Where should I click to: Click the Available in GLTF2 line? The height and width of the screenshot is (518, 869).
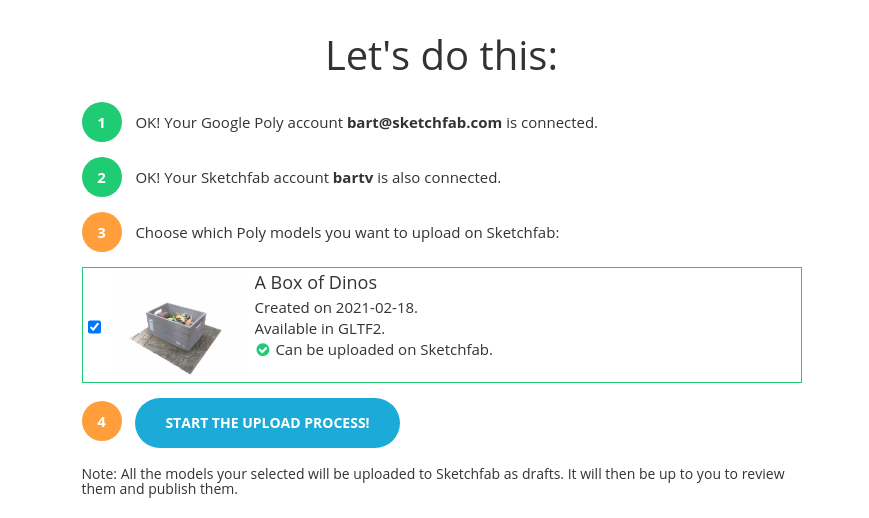click(x=319, y=329)
